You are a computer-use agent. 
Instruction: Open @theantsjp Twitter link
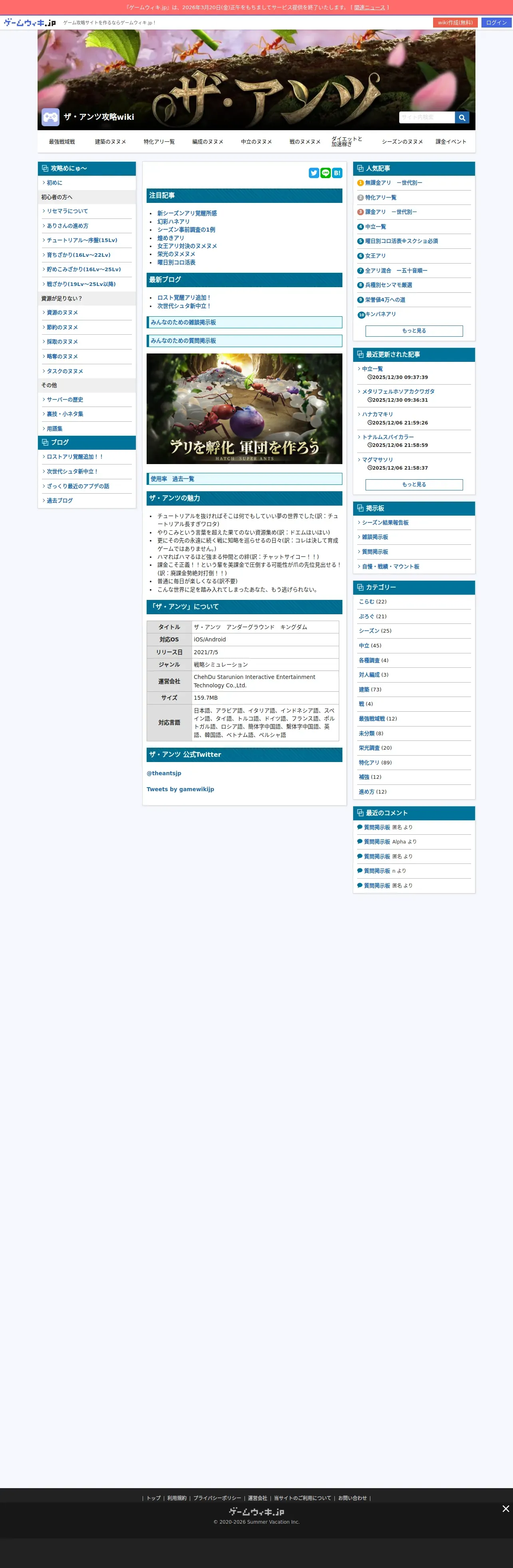[164, 774]
